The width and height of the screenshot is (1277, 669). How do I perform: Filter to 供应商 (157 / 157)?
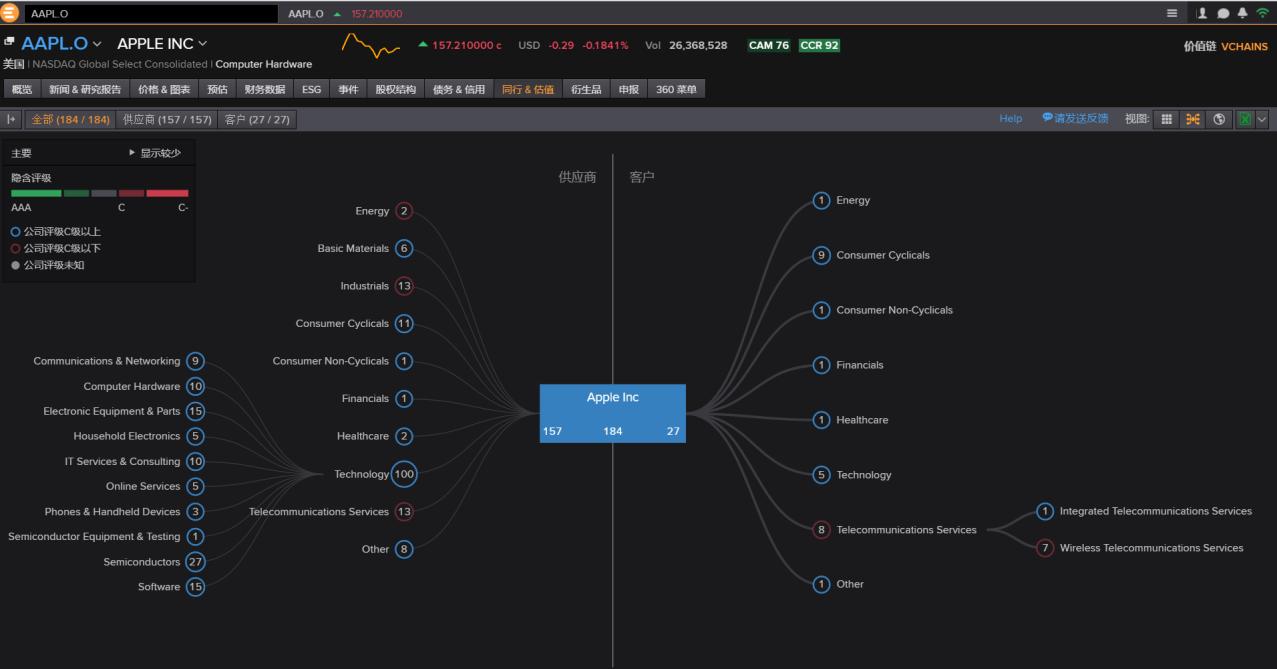[167, 119]
